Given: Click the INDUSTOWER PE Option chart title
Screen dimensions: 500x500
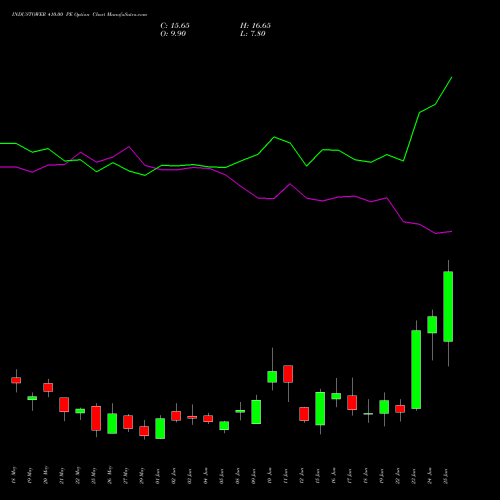Looking at the screenshot, I should pos(79,15).
